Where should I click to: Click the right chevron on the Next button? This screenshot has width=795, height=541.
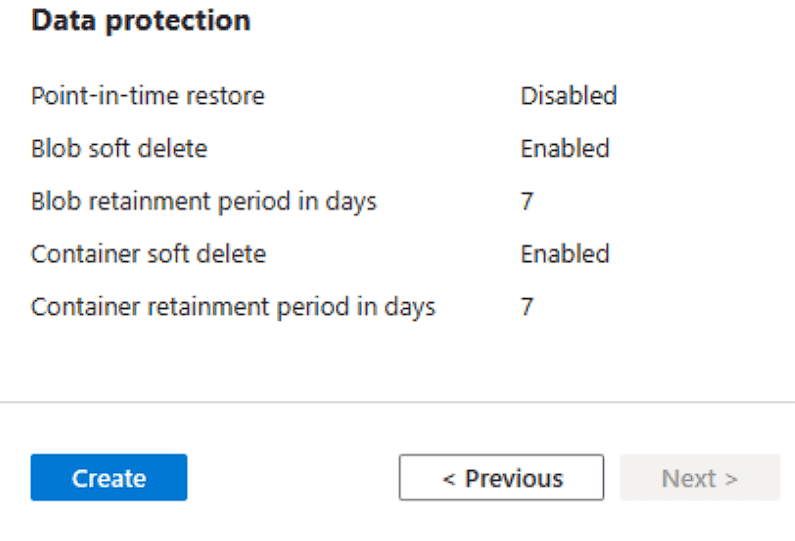[731, 479]
